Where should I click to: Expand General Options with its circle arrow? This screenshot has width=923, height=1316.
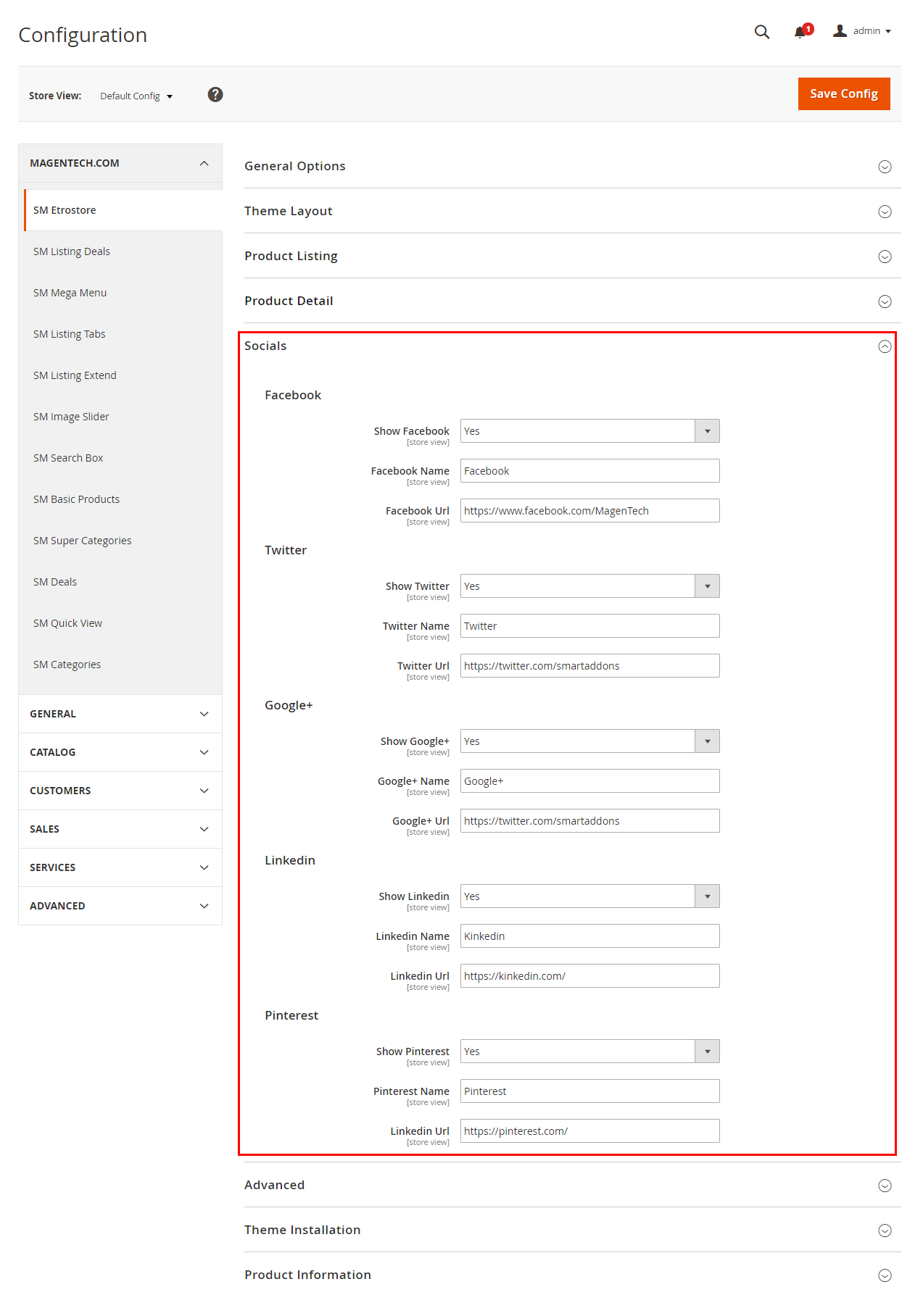(x=885, y=167)
